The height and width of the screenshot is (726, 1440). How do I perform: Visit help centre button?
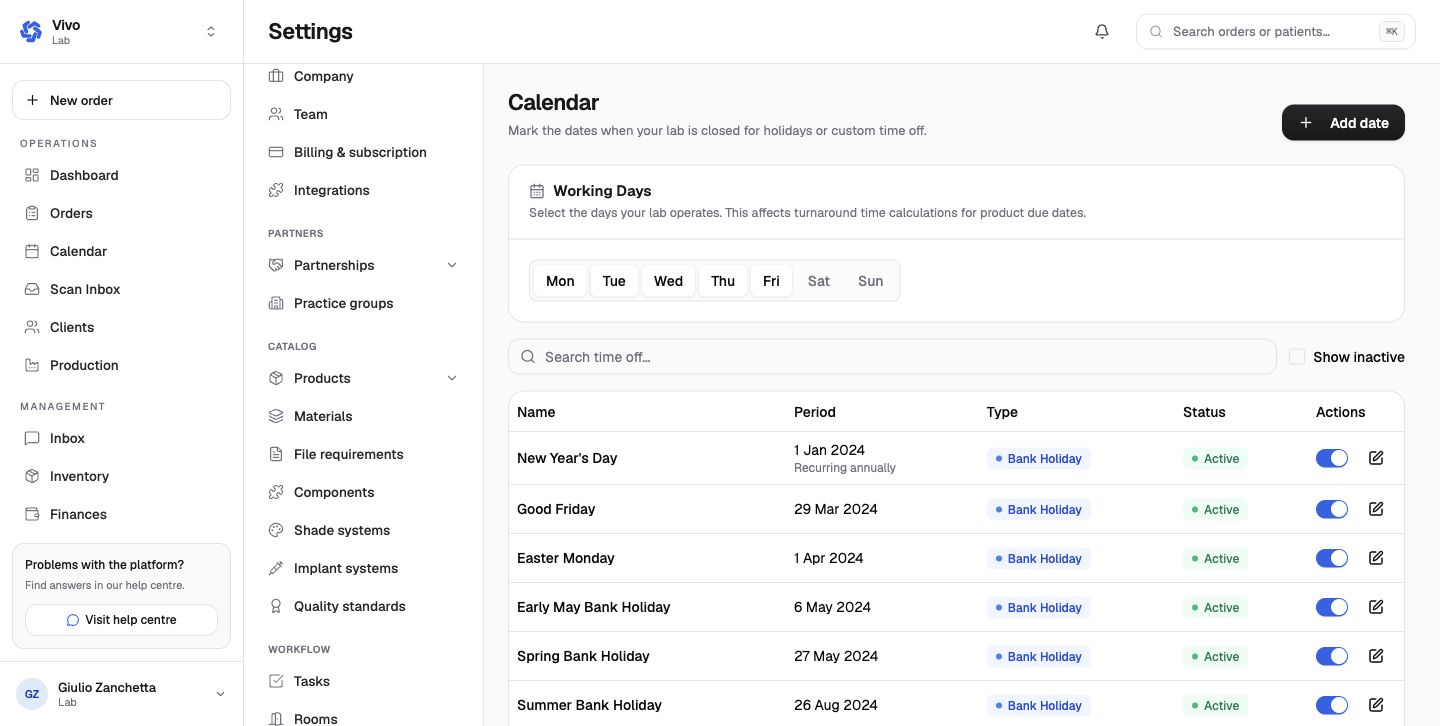121,620
